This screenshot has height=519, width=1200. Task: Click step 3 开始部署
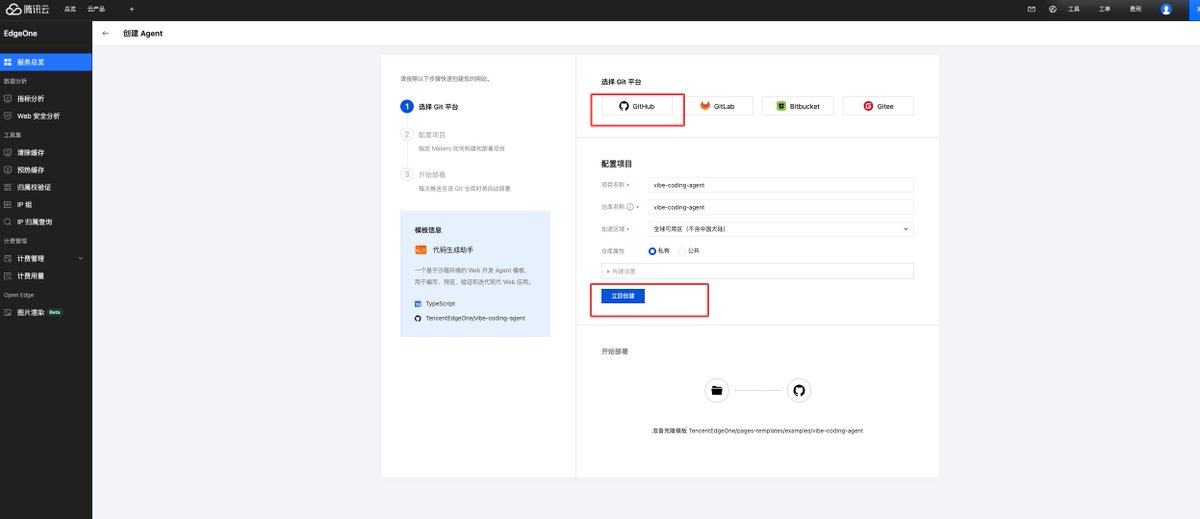click(424, 174)
